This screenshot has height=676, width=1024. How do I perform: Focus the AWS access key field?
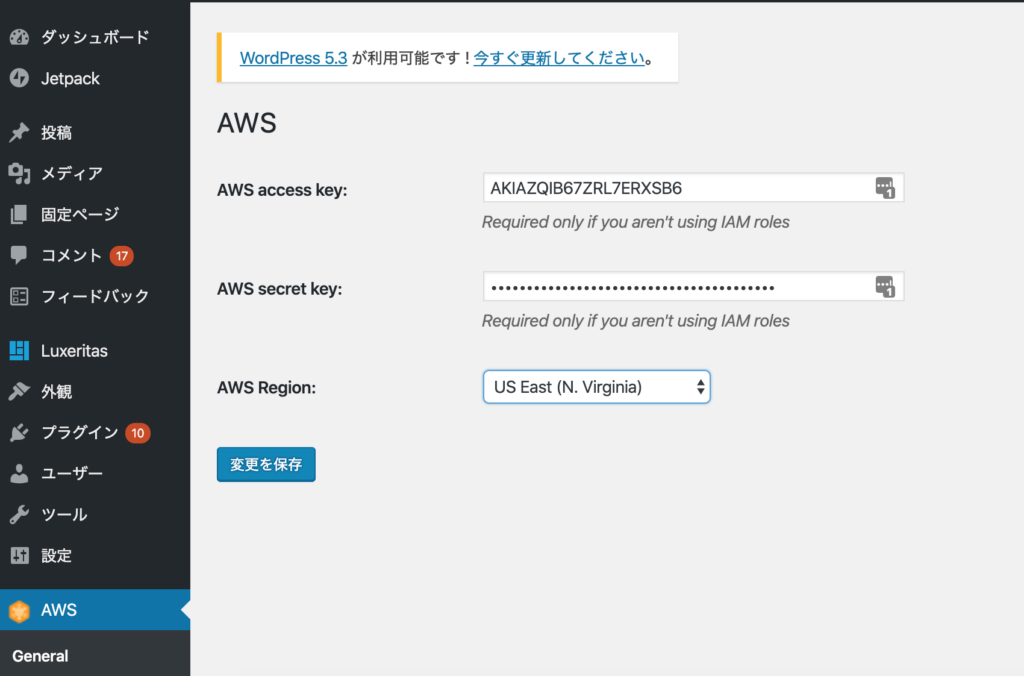694,188
